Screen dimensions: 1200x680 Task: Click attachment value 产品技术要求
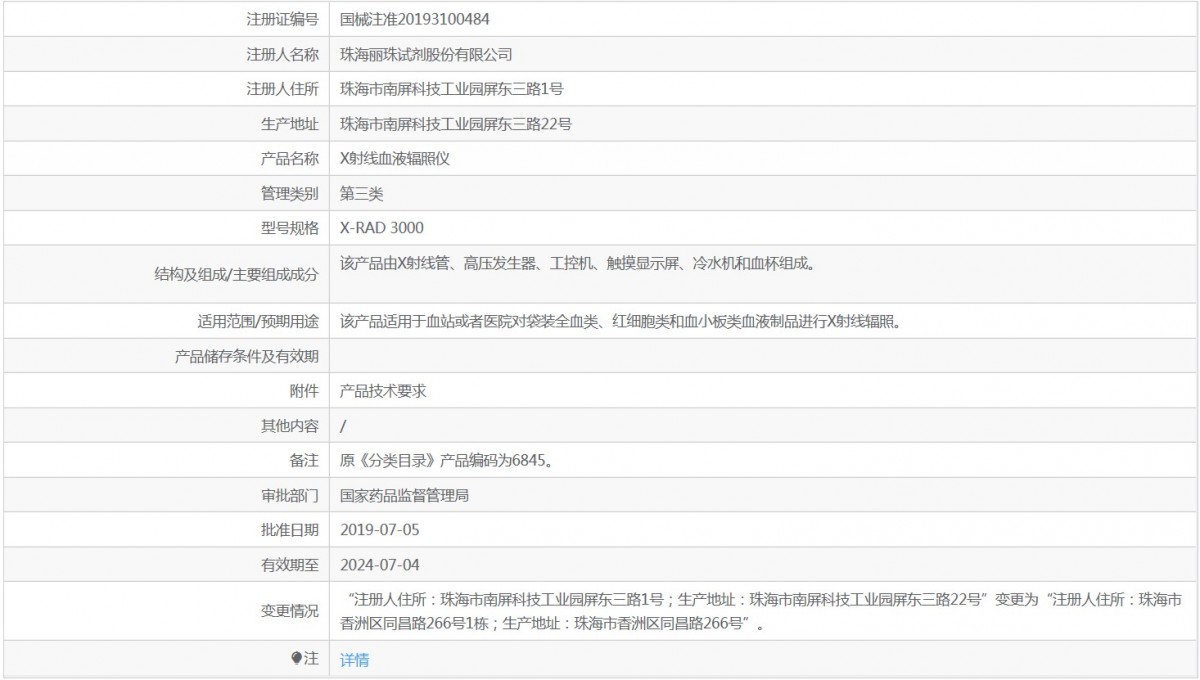pos(383,391)
